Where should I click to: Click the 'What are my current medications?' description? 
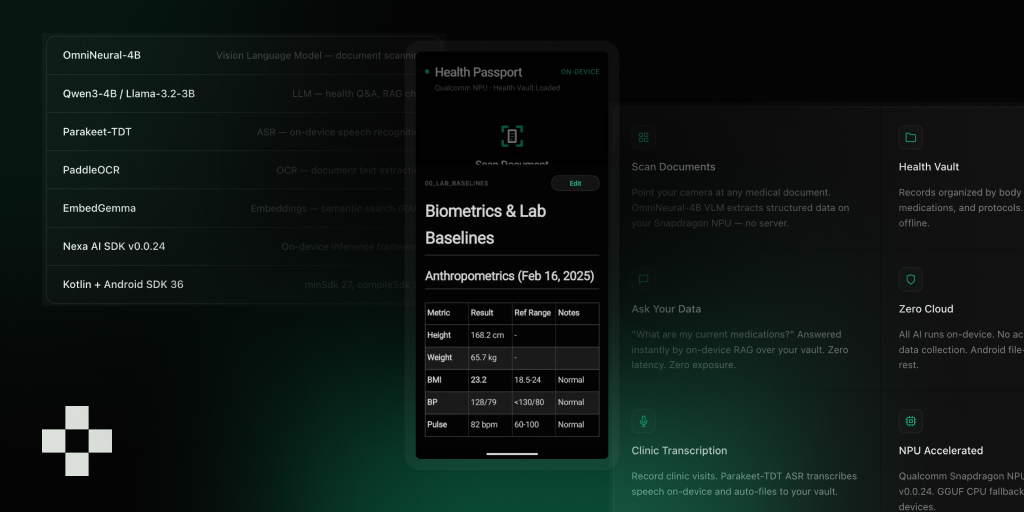coord(740,349)
